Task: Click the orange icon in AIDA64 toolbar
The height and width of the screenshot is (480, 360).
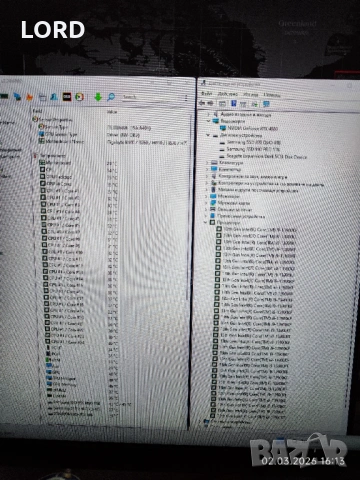Action: point(30,97)
